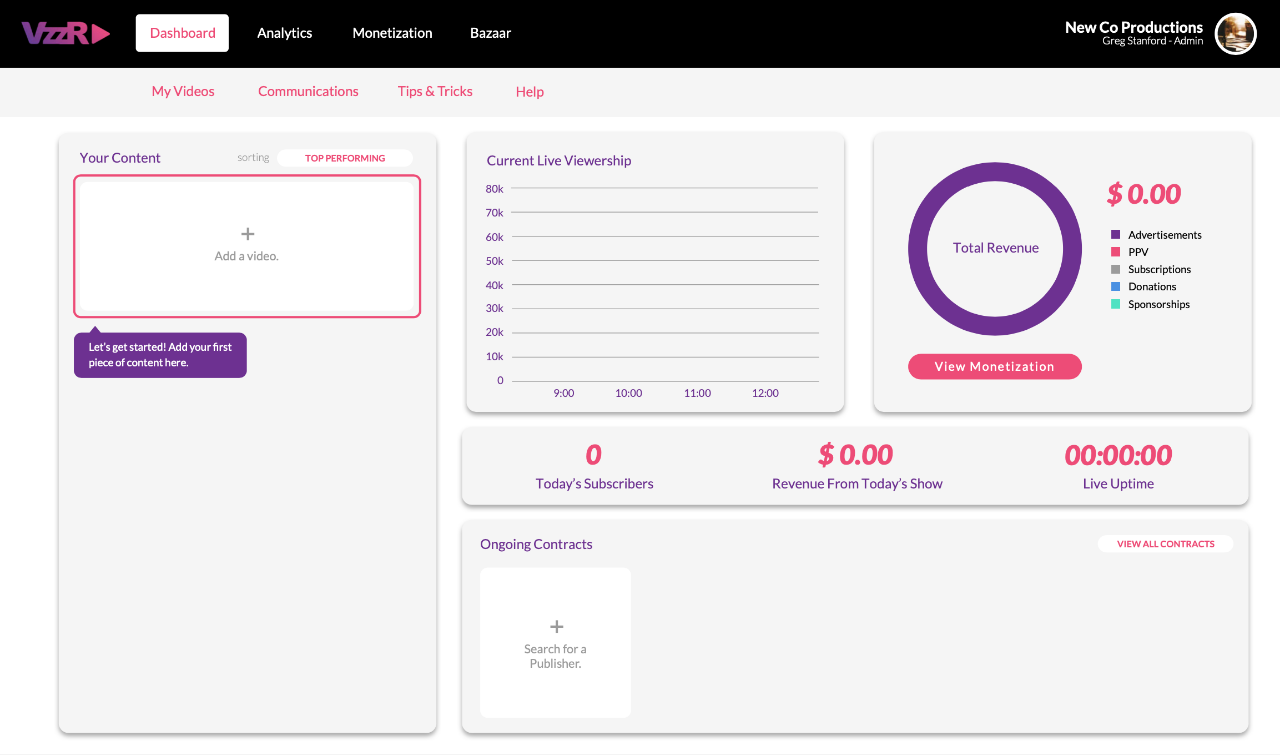Click the 20k axis label
Image resolution: width=1280 pixels, height=755 pixels.
pyautogui.click(x=494, y=333)
